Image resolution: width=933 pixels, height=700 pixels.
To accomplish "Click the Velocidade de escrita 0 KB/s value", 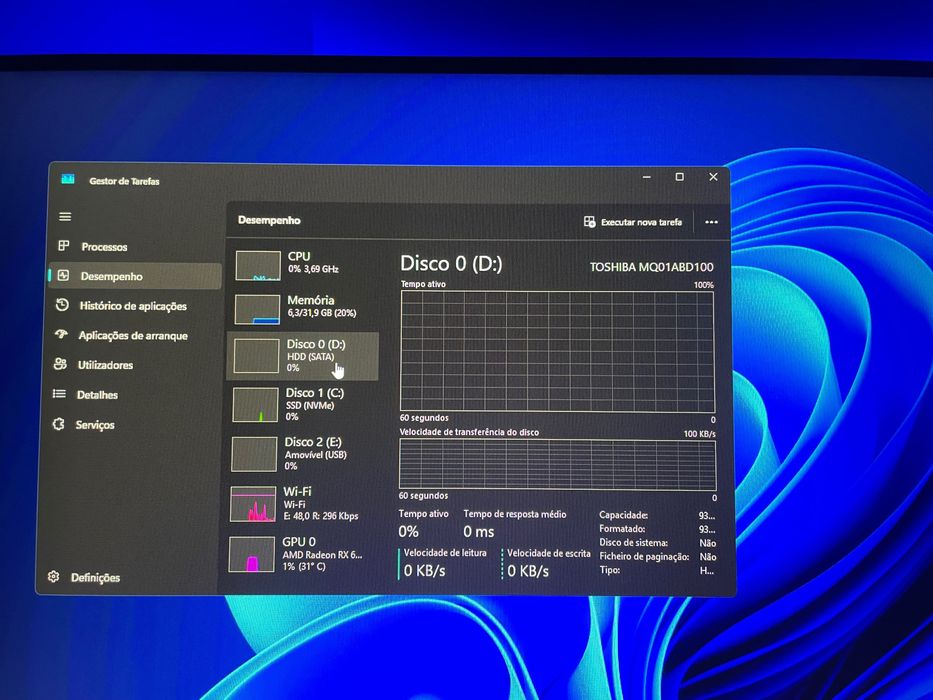I will 528,571.
